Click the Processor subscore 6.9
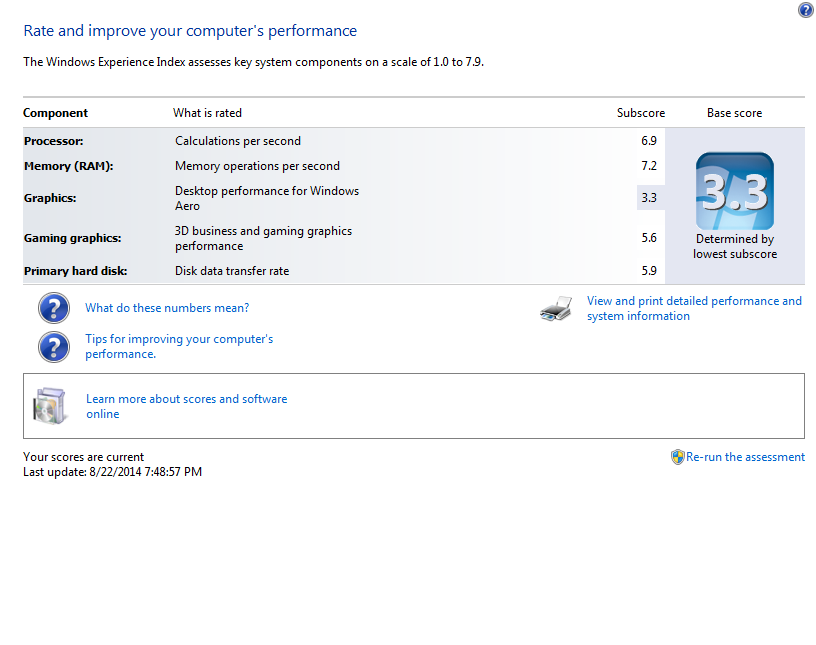The height and width of the screenshot is (645, 816). click(x=649, y=141)
